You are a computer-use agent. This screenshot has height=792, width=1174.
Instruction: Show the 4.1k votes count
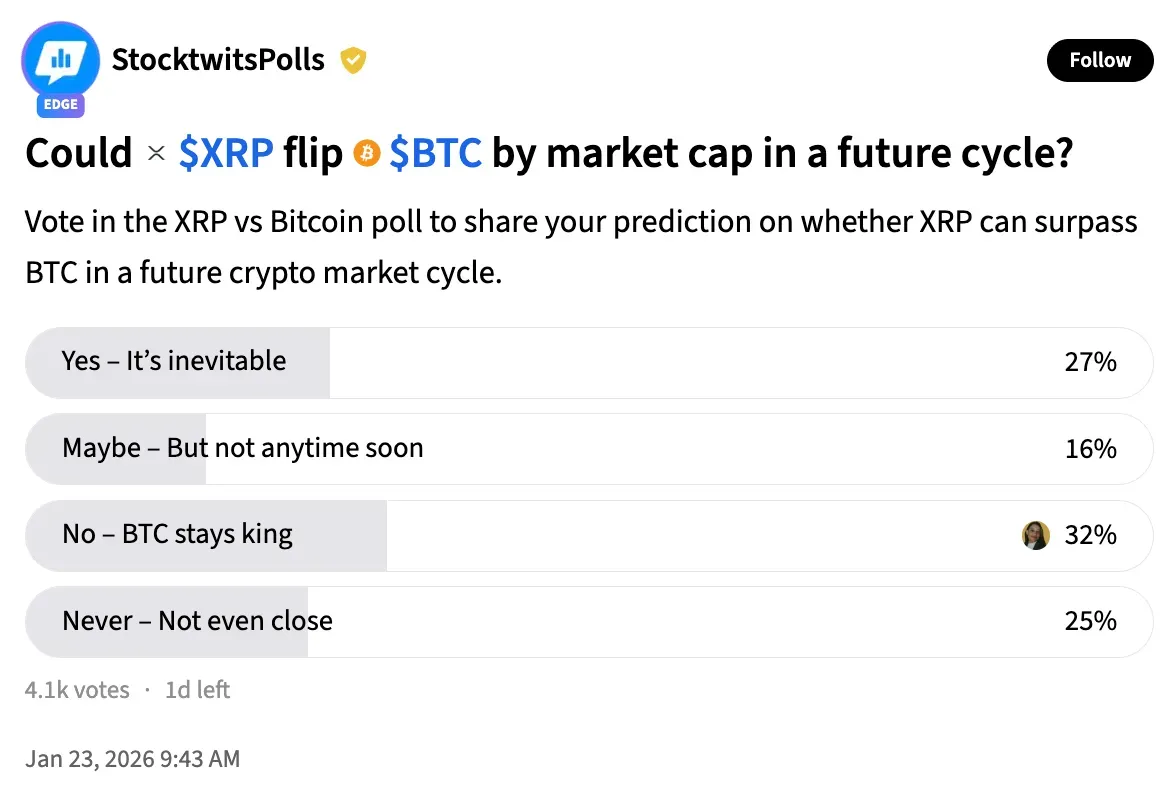tap(77, 690)
